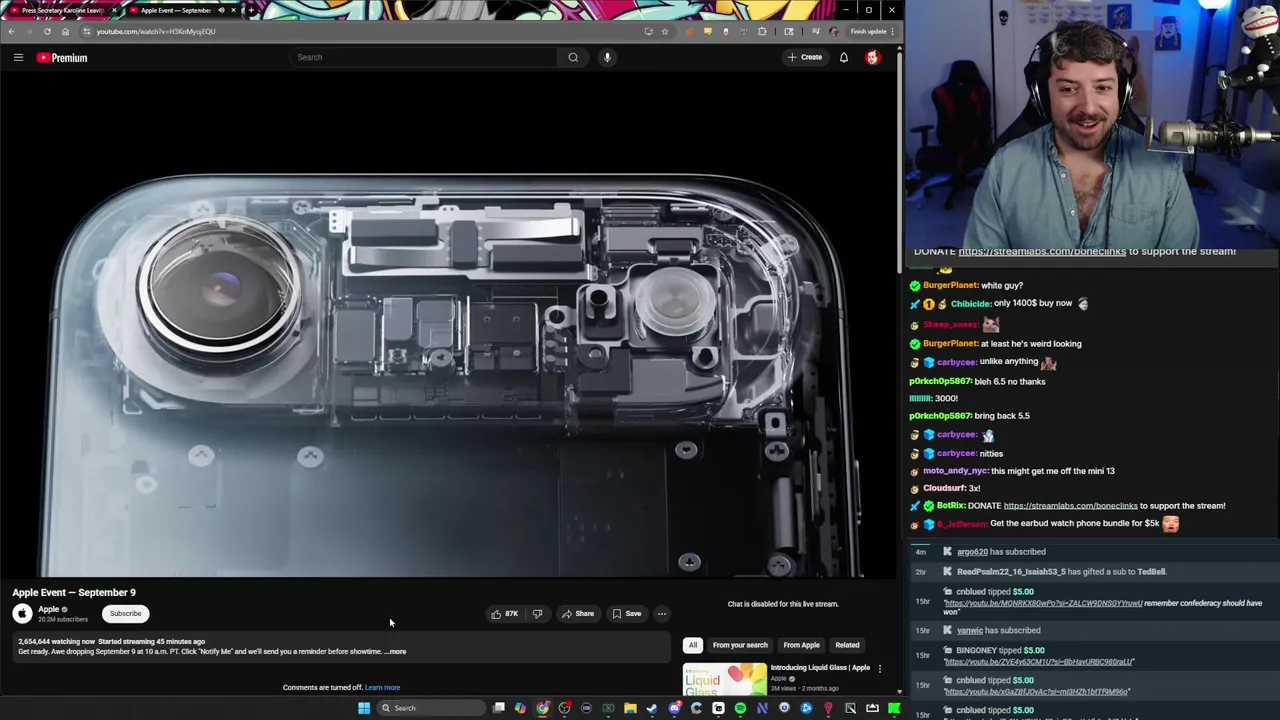Click the YouTube search box
1280x720 pixels.
click(x=423, y=57)
